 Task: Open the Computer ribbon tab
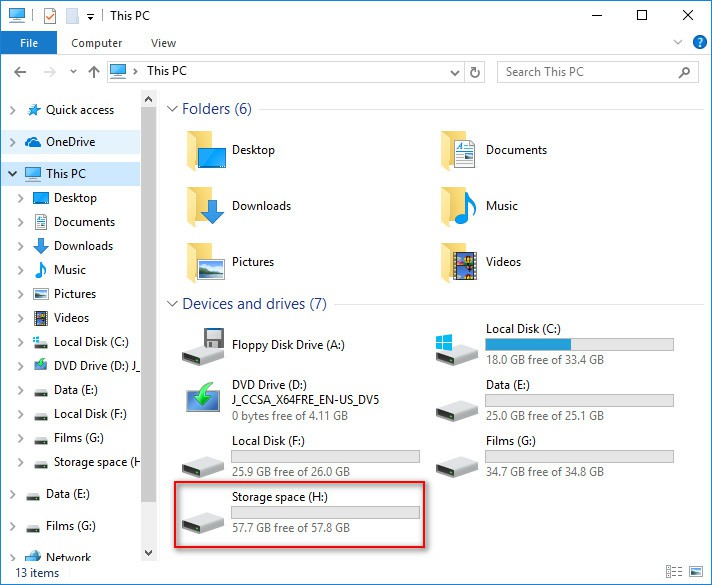(x=97, y=43)
